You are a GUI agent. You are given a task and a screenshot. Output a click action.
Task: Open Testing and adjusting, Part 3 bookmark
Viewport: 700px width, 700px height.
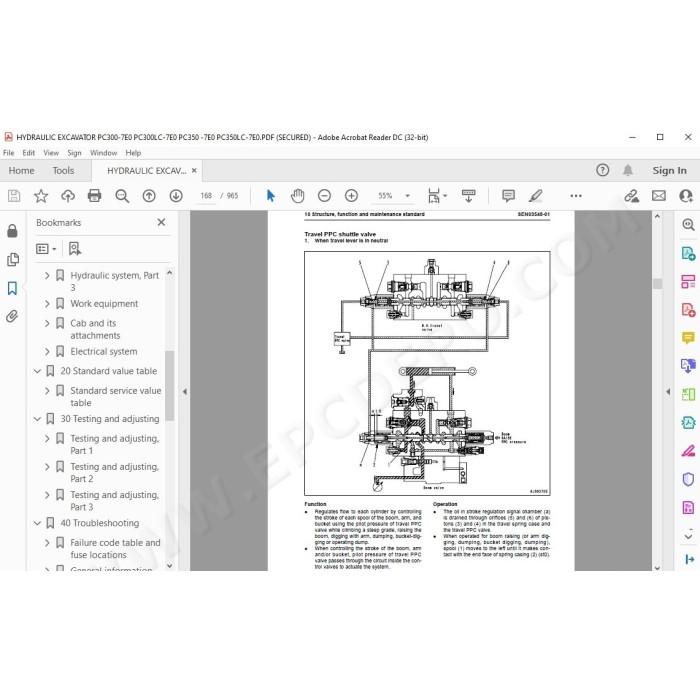click(115, 500)
